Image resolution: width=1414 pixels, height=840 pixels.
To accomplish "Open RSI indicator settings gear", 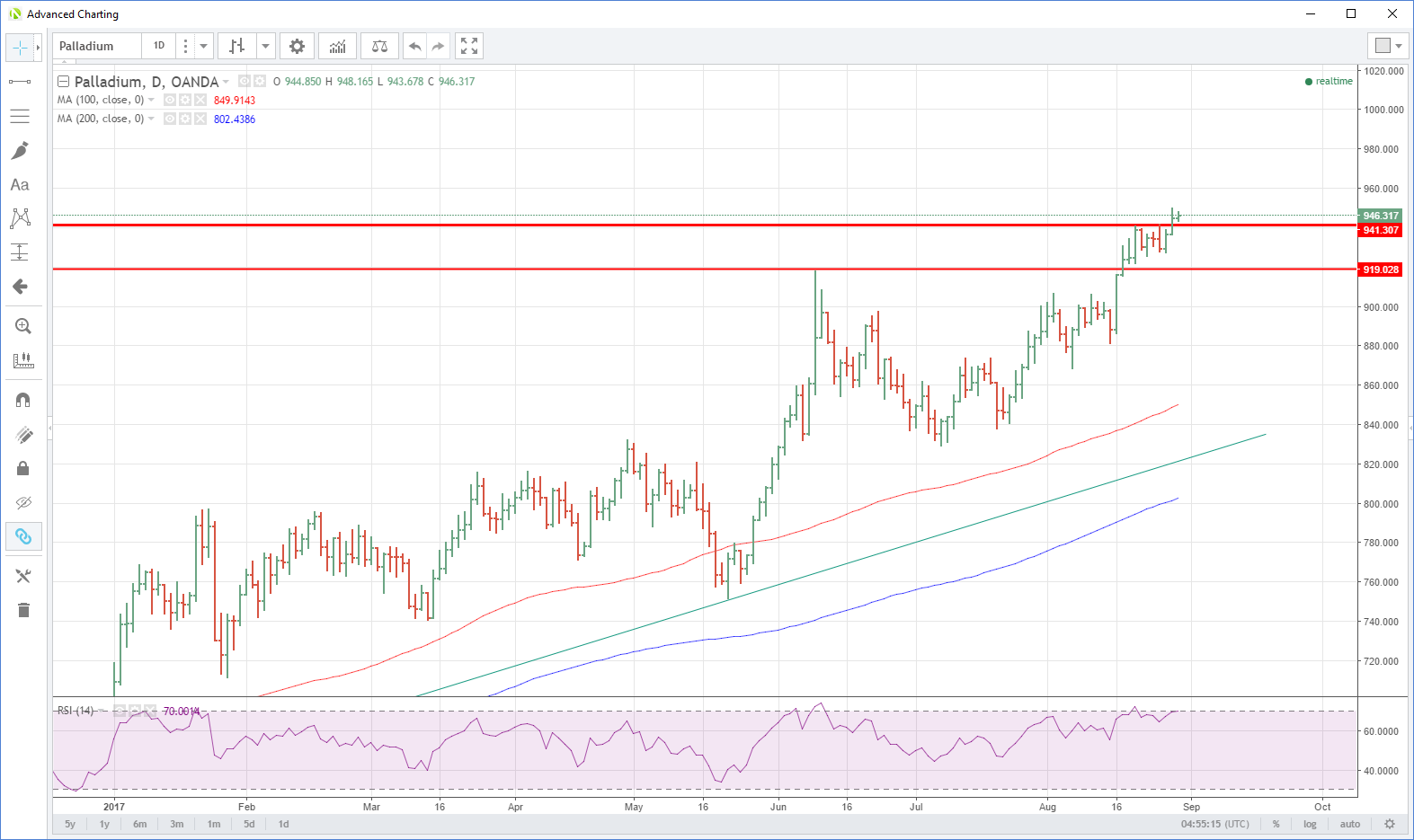I will (135, 711).
